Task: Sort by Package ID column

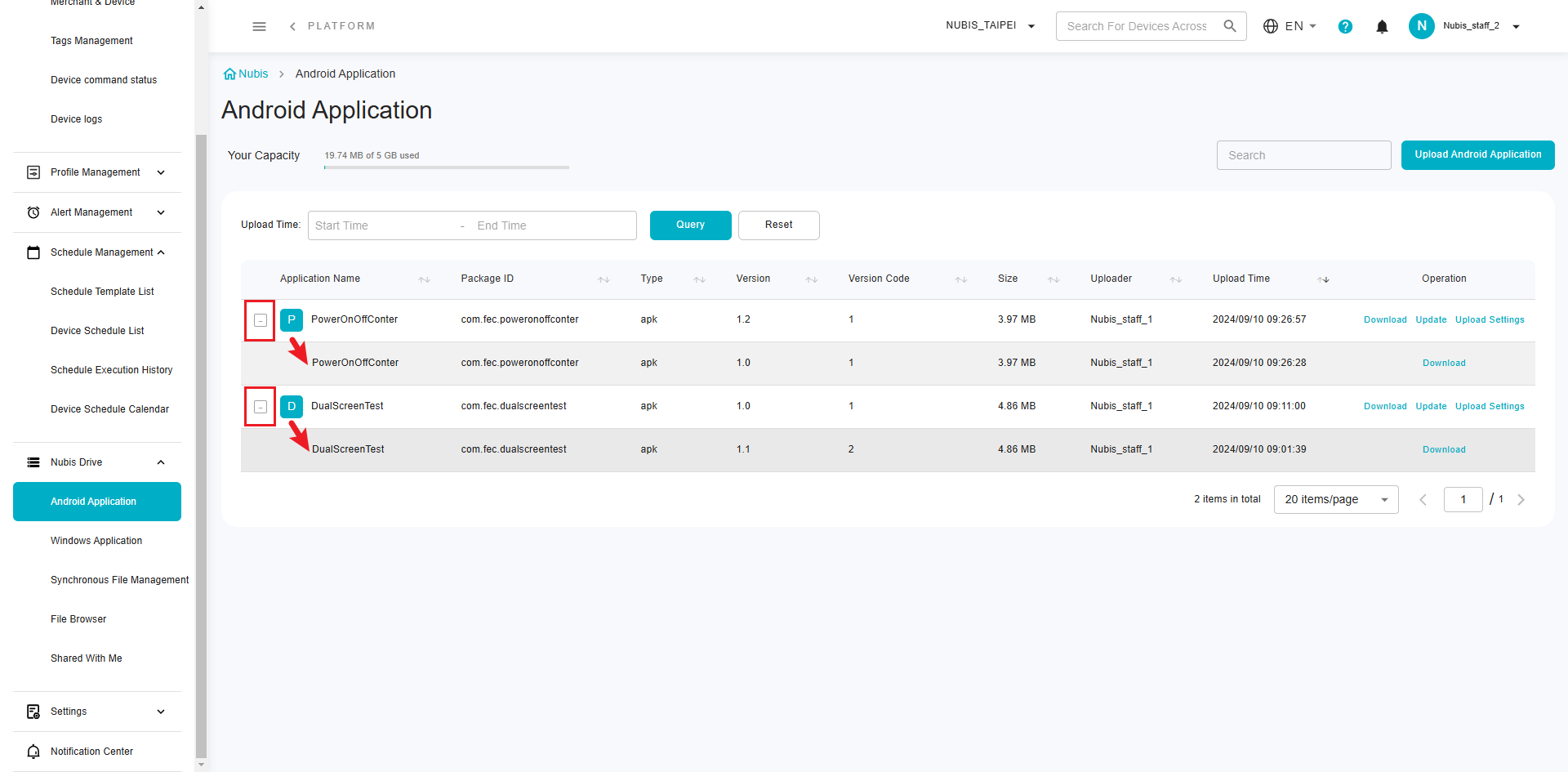Action: point(604,279)
